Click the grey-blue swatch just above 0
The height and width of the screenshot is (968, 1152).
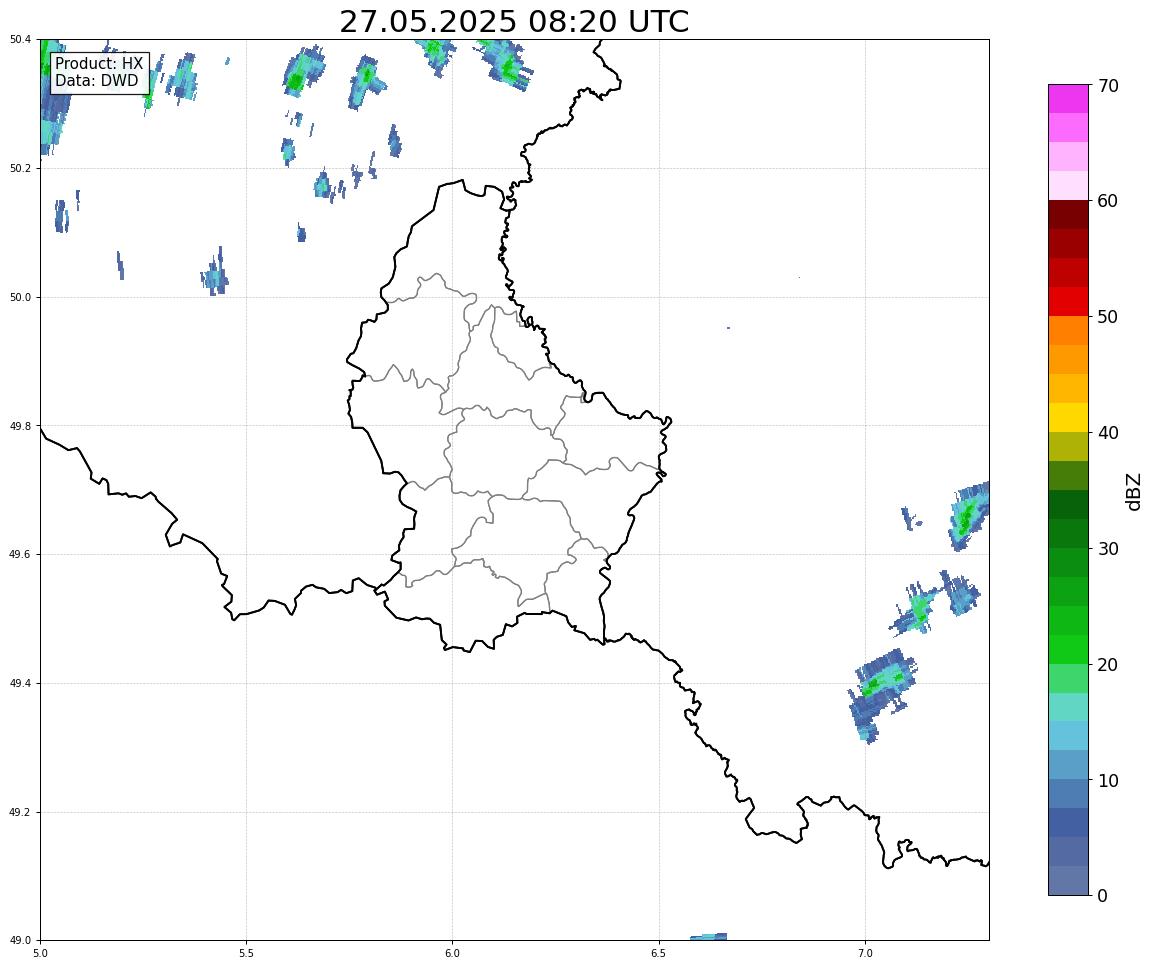[x=1068, y=881]
